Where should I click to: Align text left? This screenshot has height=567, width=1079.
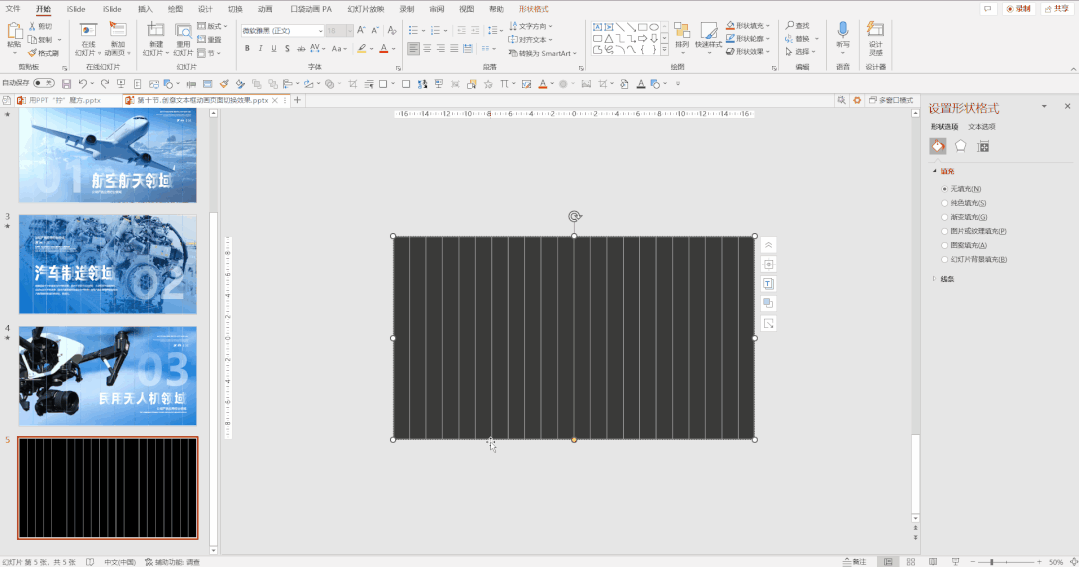[413, 49]
